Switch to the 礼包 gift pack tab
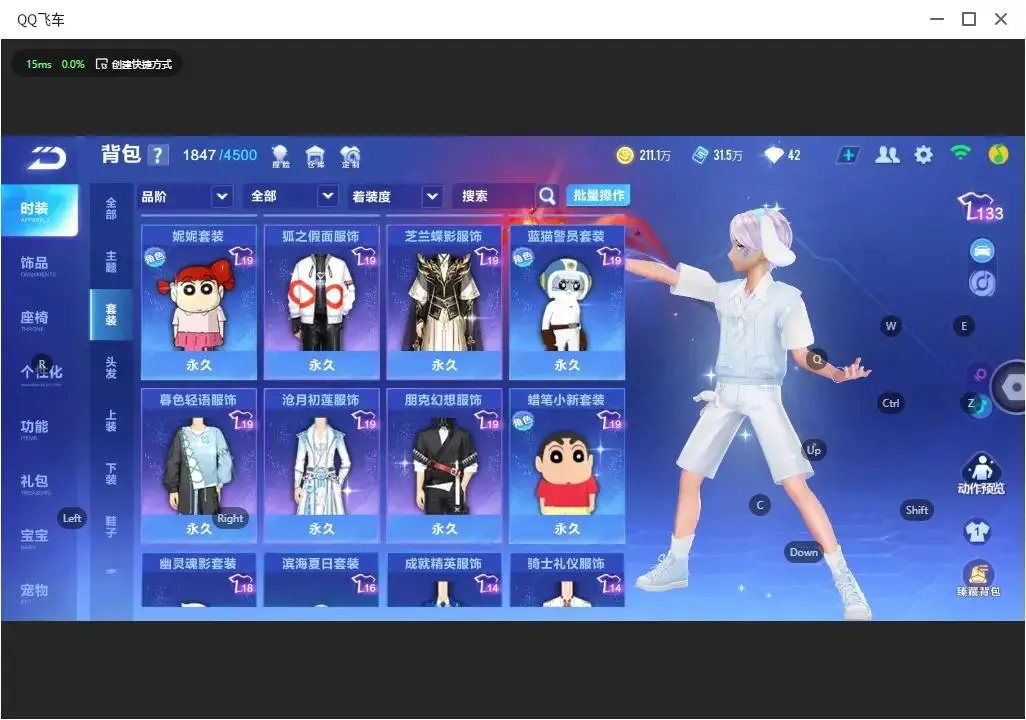The height and width of the screenshot is (720, 1026). pos(34,482)
